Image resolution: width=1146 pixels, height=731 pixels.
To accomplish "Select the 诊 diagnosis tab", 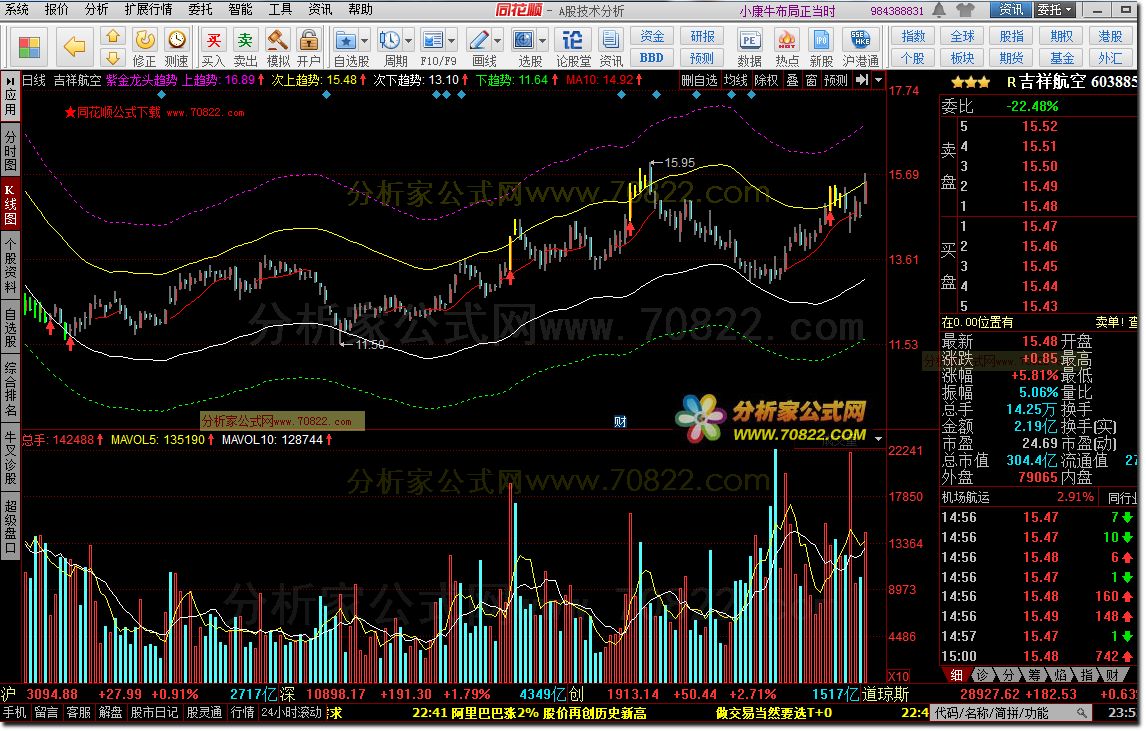I will tap(982, 675).
